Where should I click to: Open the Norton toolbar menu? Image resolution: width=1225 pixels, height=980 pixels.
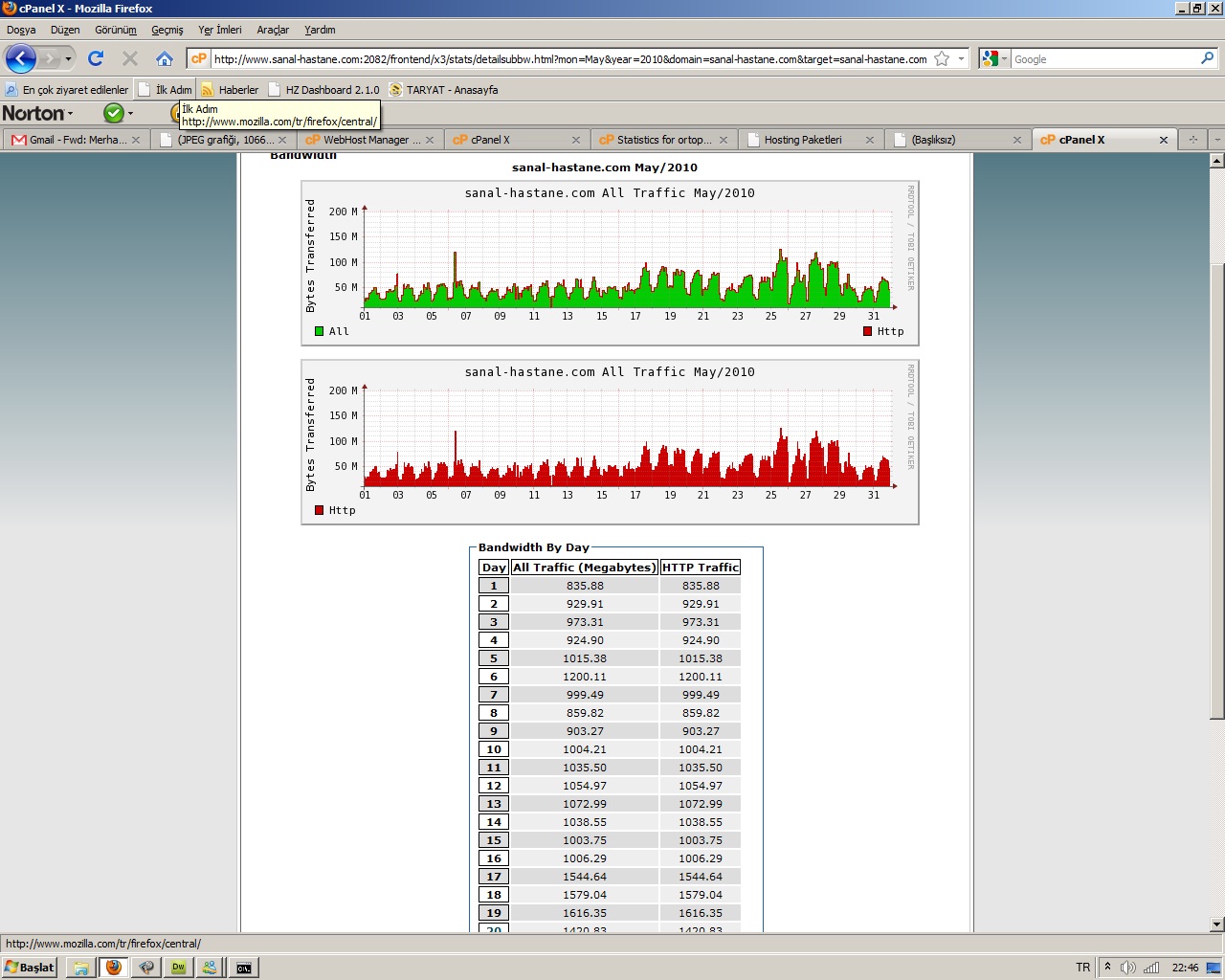pyautogui.click(x=37, y=113)
